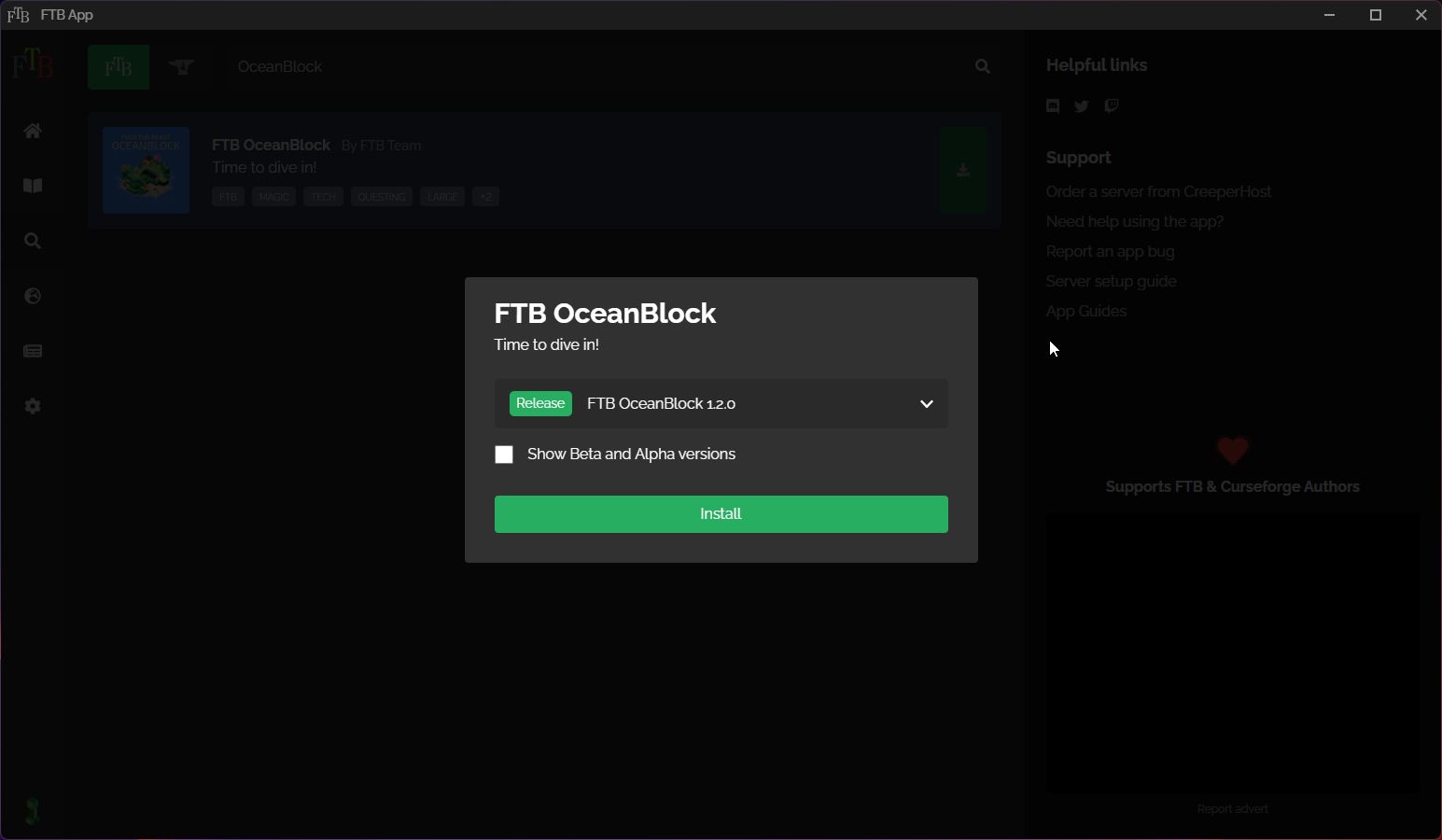This screenshot has height=840, width=1442.
Task: Click the search magnifier in search bar
Action: click(x=983, y=66)
